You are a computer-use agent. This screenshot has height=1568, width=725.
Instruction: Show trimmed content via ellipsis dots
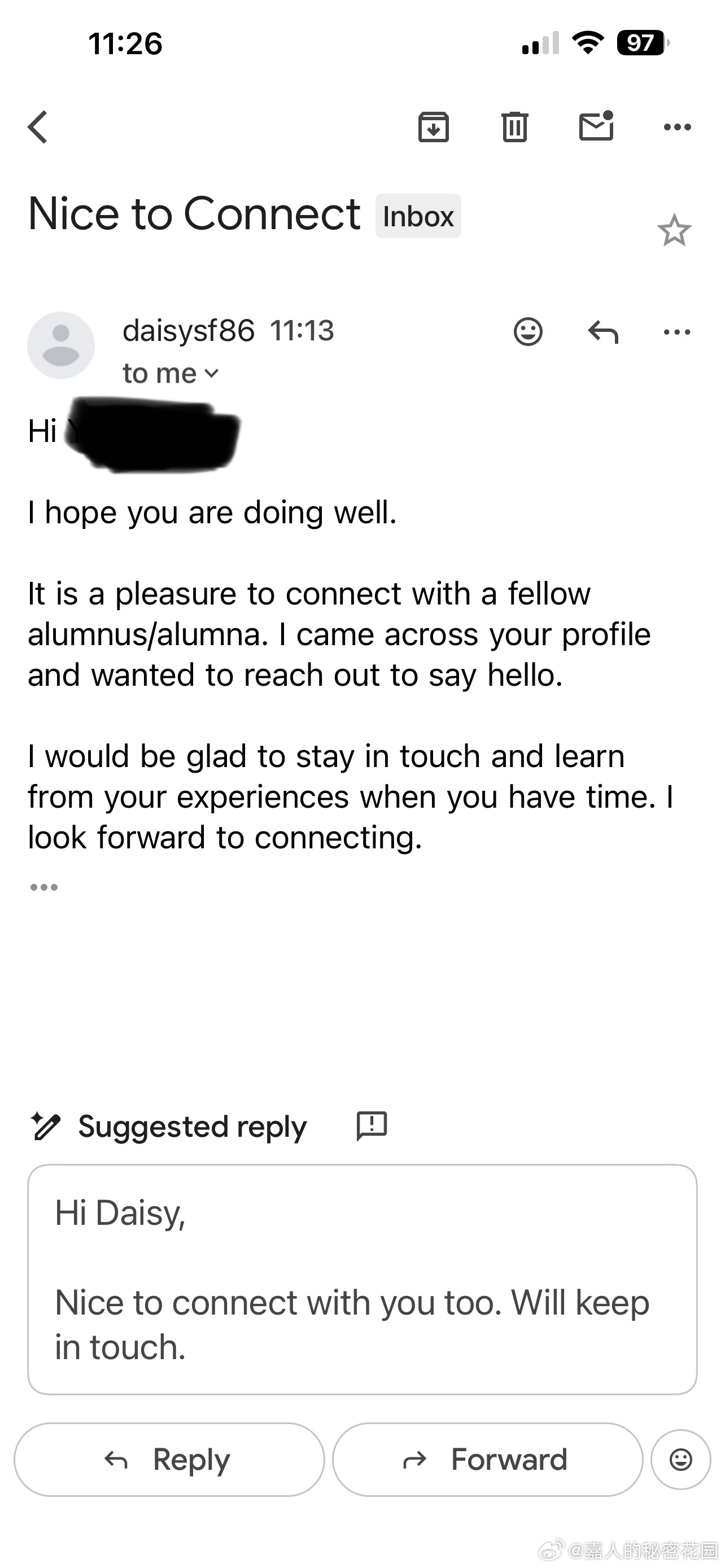tap(44, 887)
